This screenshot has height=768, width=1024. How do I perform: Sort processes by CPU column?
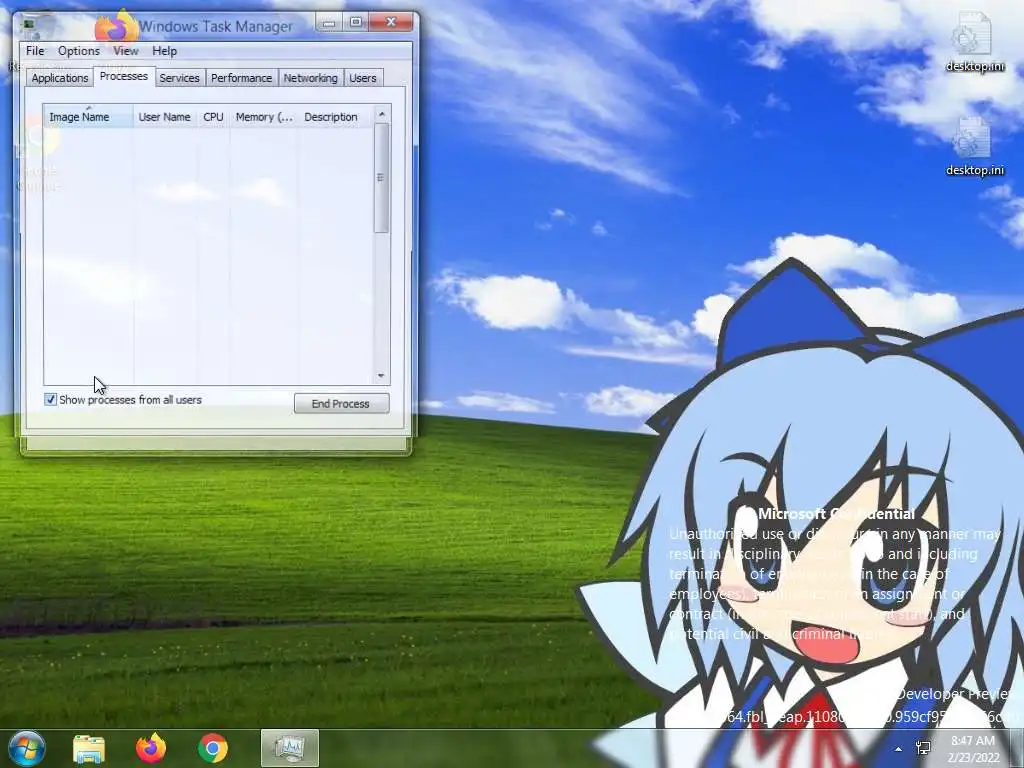click(x=213, y=116)
